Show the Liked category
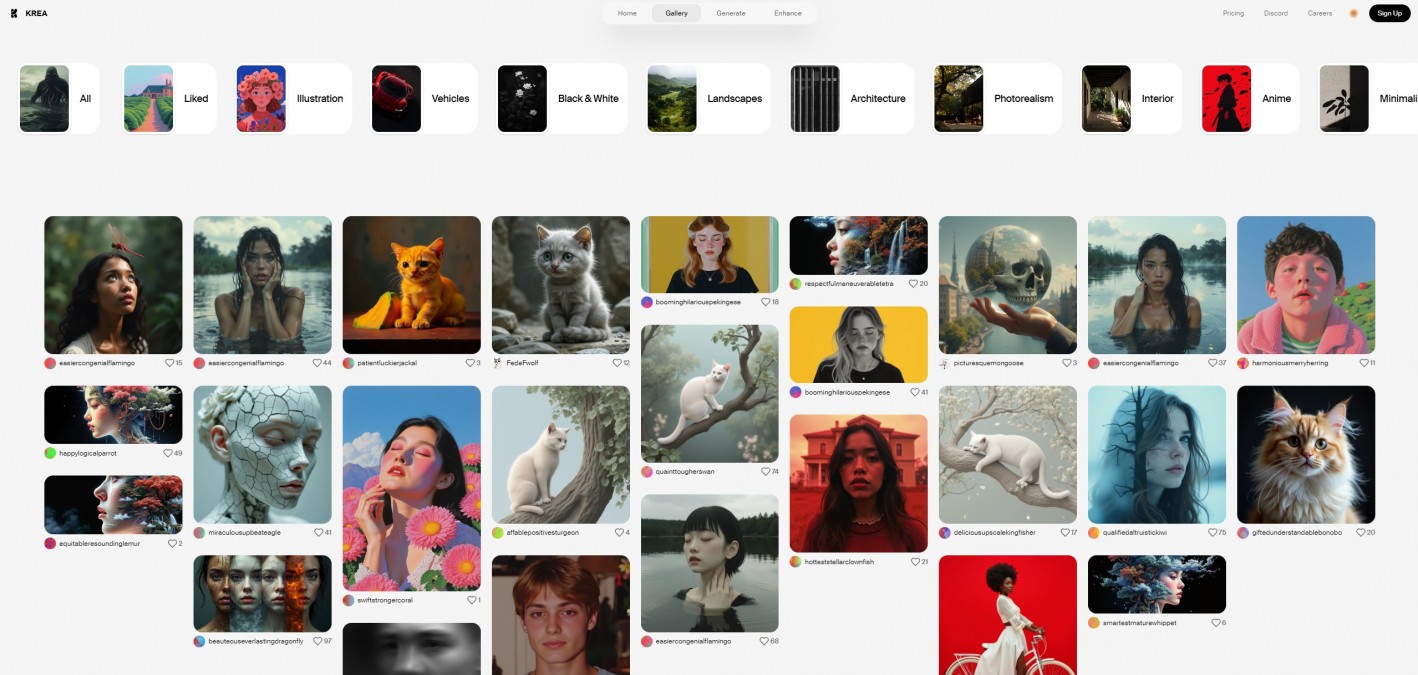1418x675 pixels. 171,99
